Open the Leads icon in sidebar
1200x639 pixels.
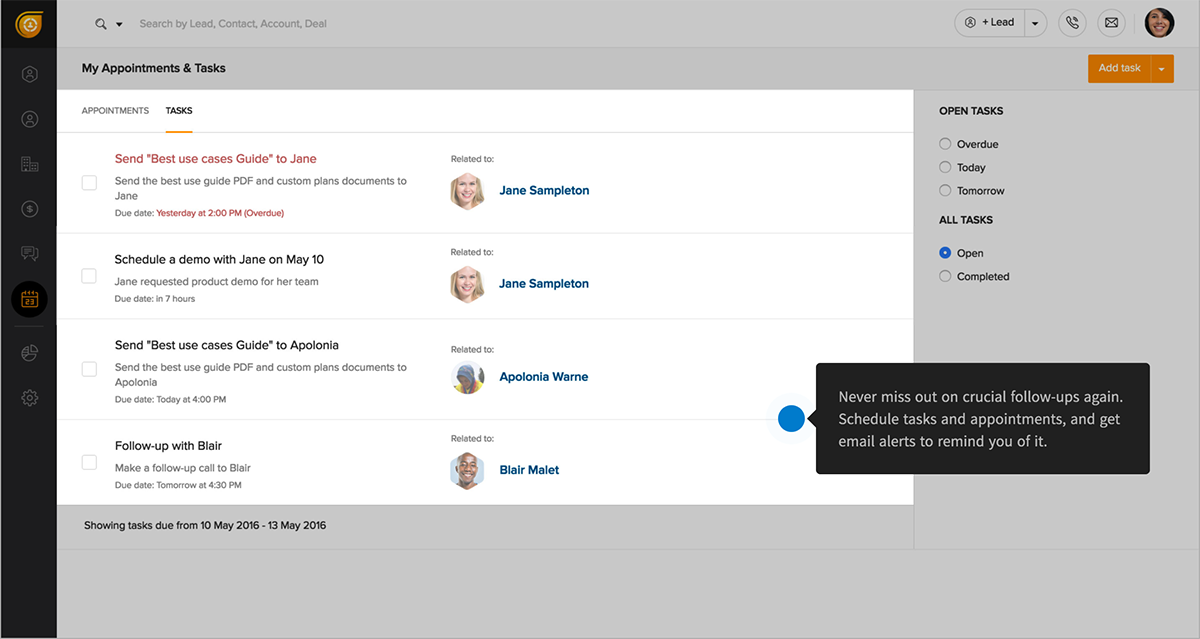pyautogui.click(x=29, y=74)
